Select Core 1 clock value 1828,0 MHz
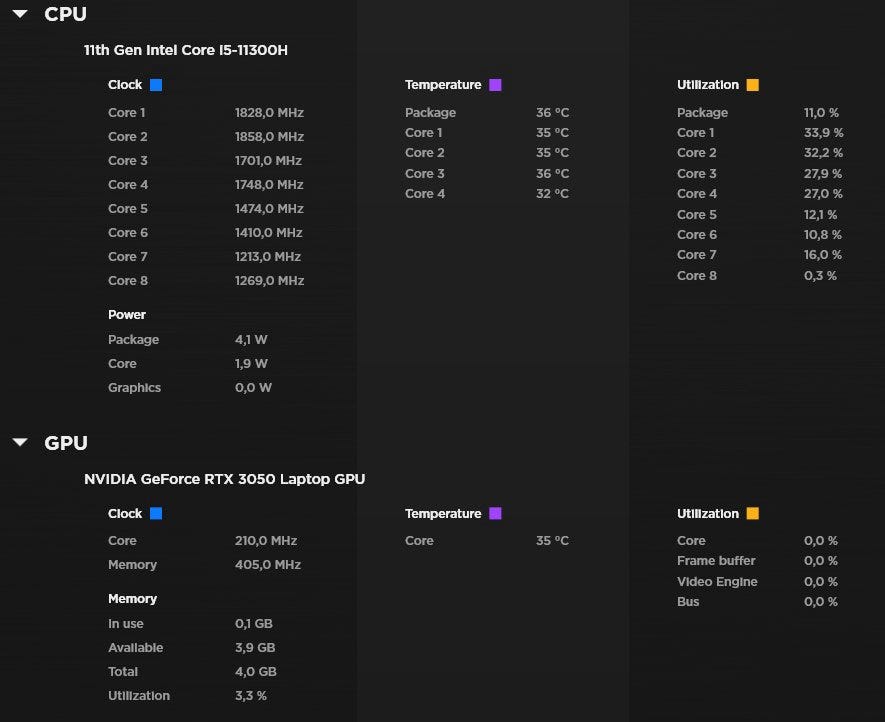Image resolution: width=885 pixels, height=722 pixels. click(x=269, y=112)
